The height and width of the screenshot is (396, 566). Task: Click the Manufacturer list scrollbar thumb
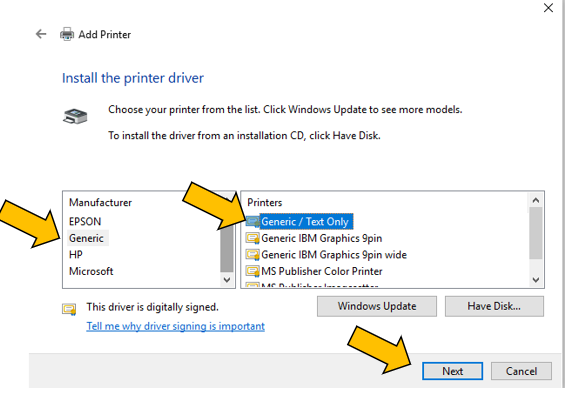pyautogui.click(x=227, y=249)
